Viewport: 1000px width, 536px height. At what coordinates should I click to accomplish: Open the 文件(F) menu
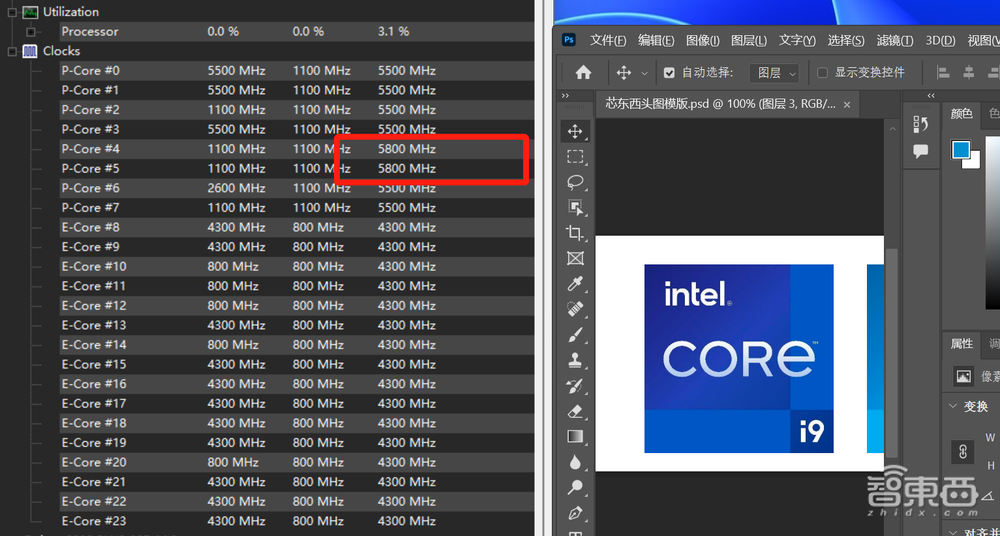608,40
